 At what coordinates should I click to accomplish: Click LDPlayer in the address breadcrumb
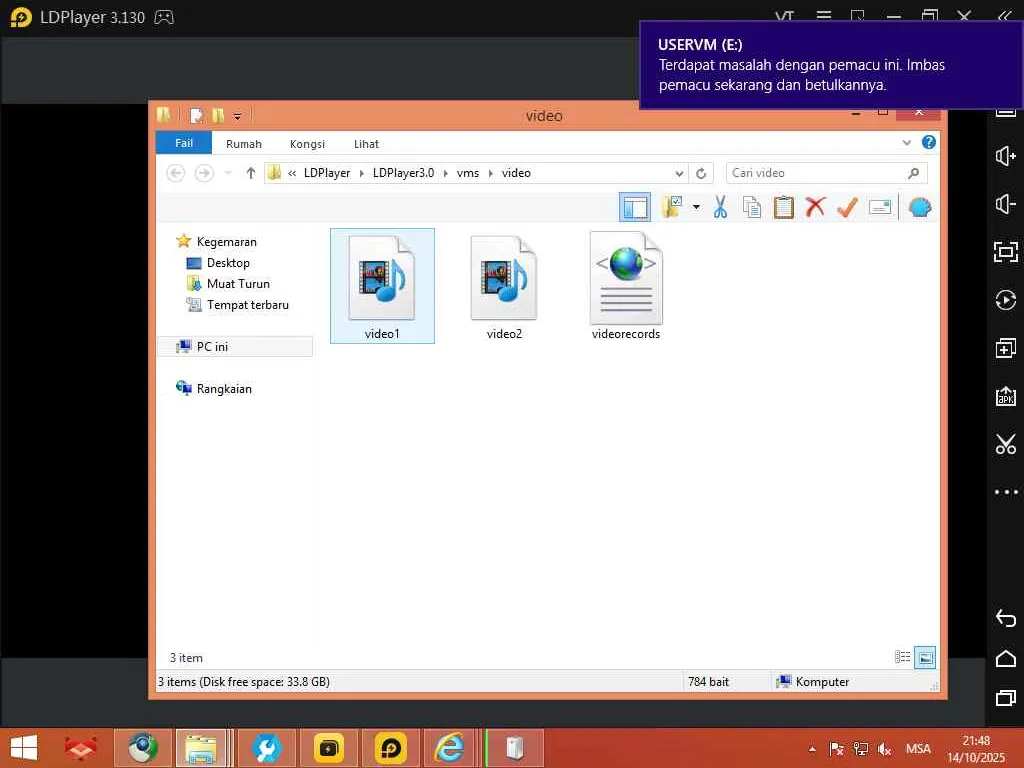[x=327, y=173]
